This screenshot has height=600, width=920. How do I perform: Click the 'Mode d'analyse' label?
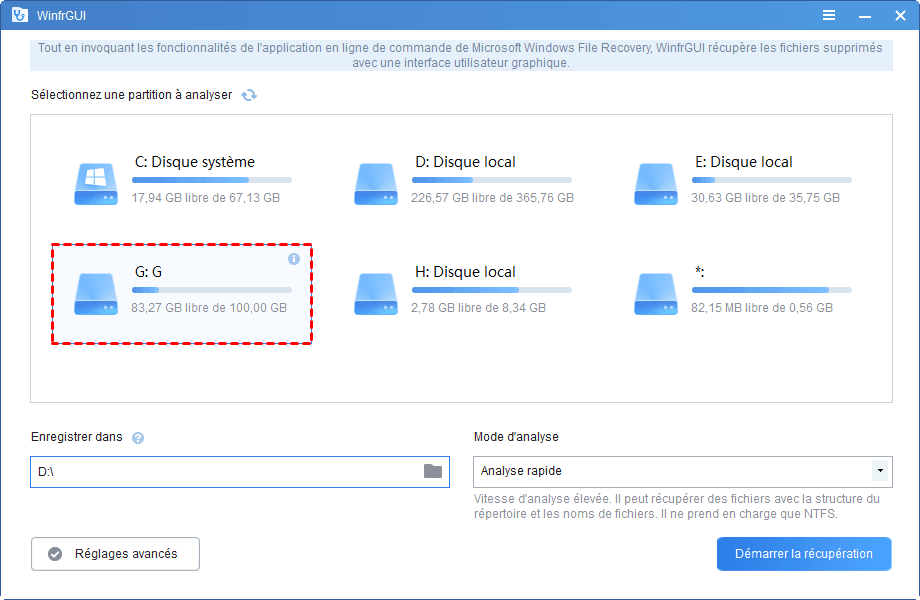(516, 437)
